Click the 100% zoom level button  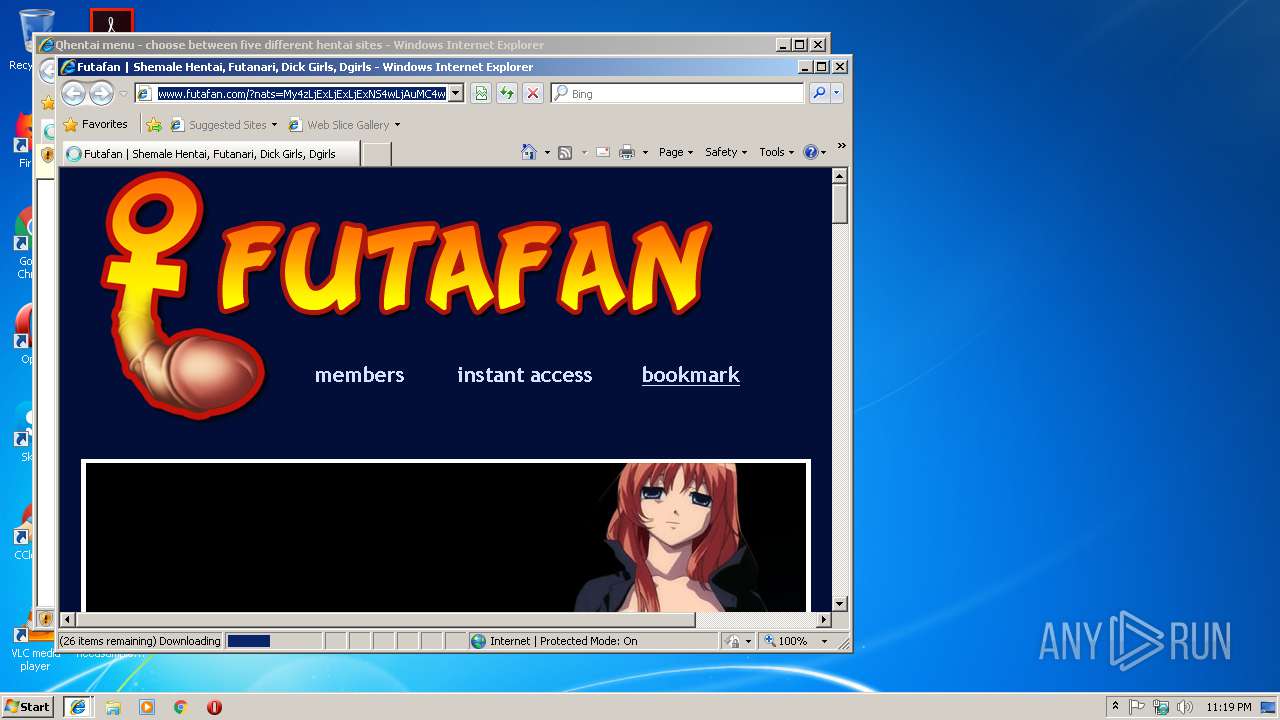coord(787,641)
